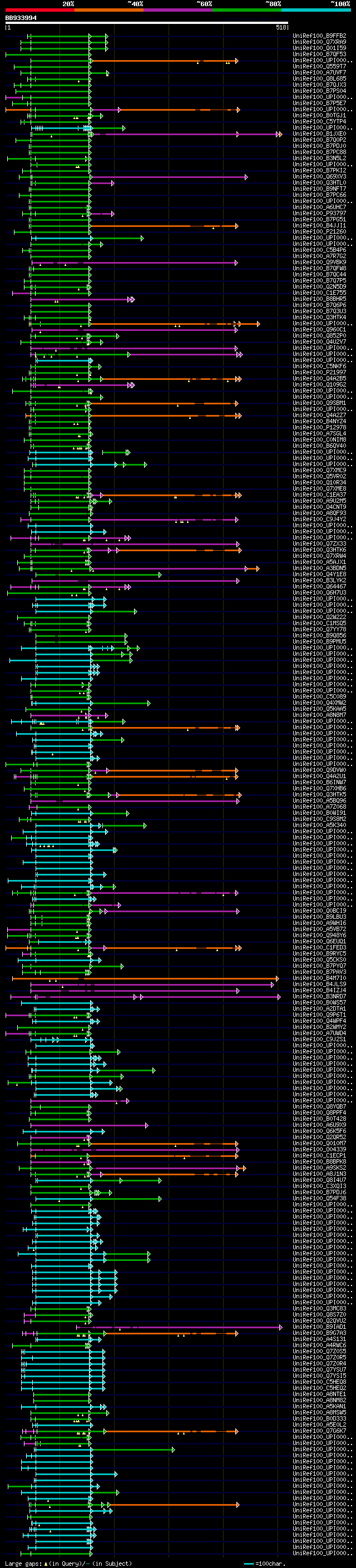This screenshot has height=1568, width=356.
Task: Click the orange ~40% identity legend bar
Action: pyautogui.click(x=109, y=10)
